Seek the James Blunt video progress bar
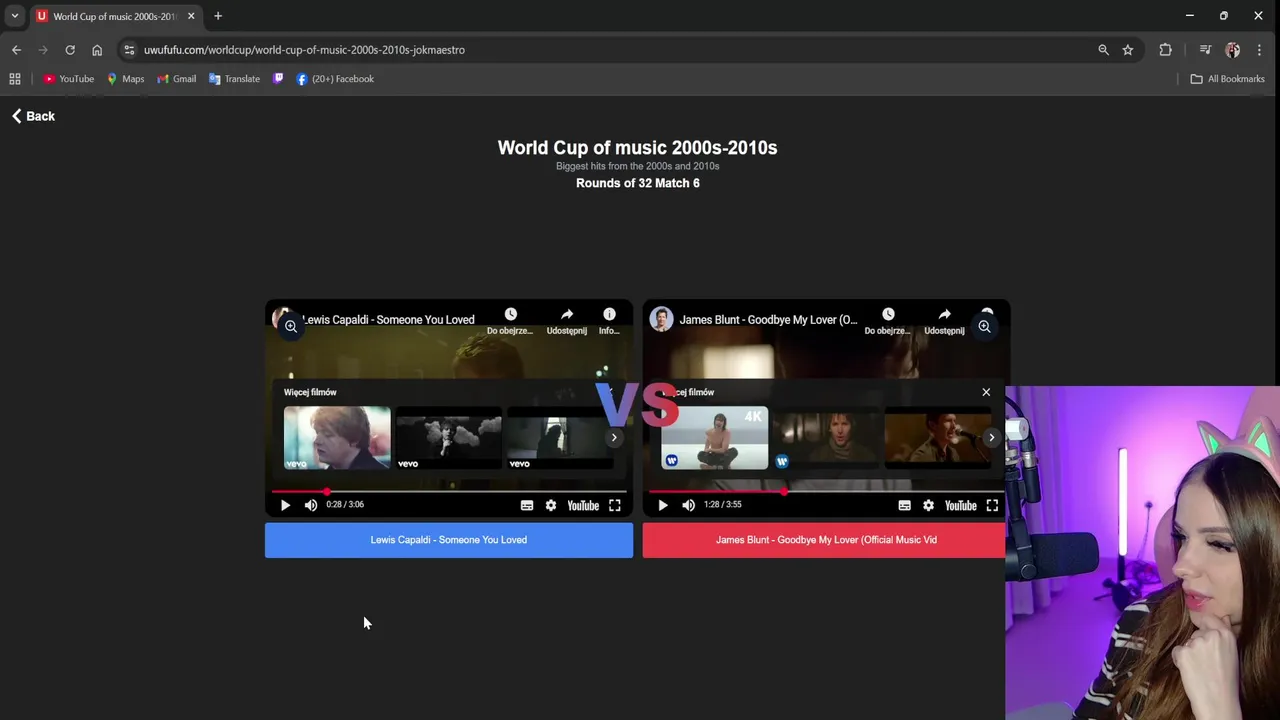Image resolution: width=1280 pixels, height=720 pixels. (x=826, y=492)
